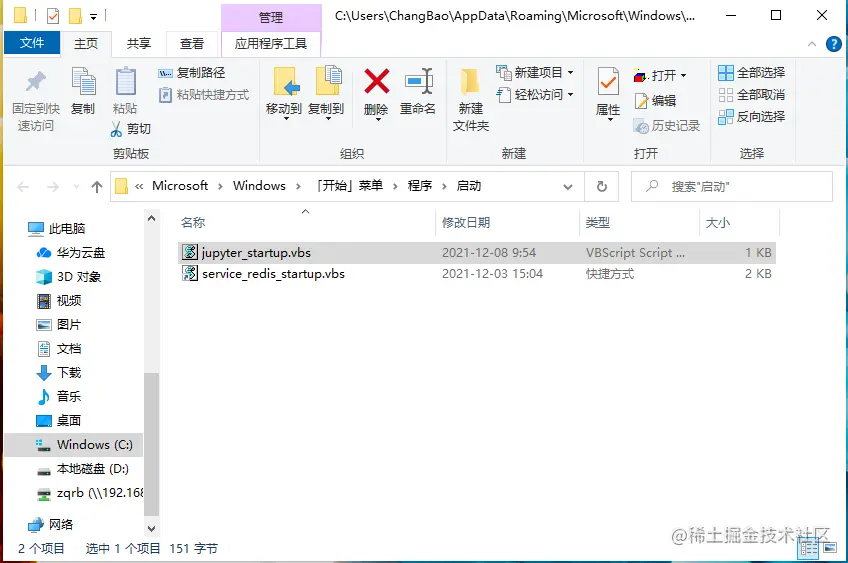
Task: Click the Back navigation arrow
Action: 23,187
